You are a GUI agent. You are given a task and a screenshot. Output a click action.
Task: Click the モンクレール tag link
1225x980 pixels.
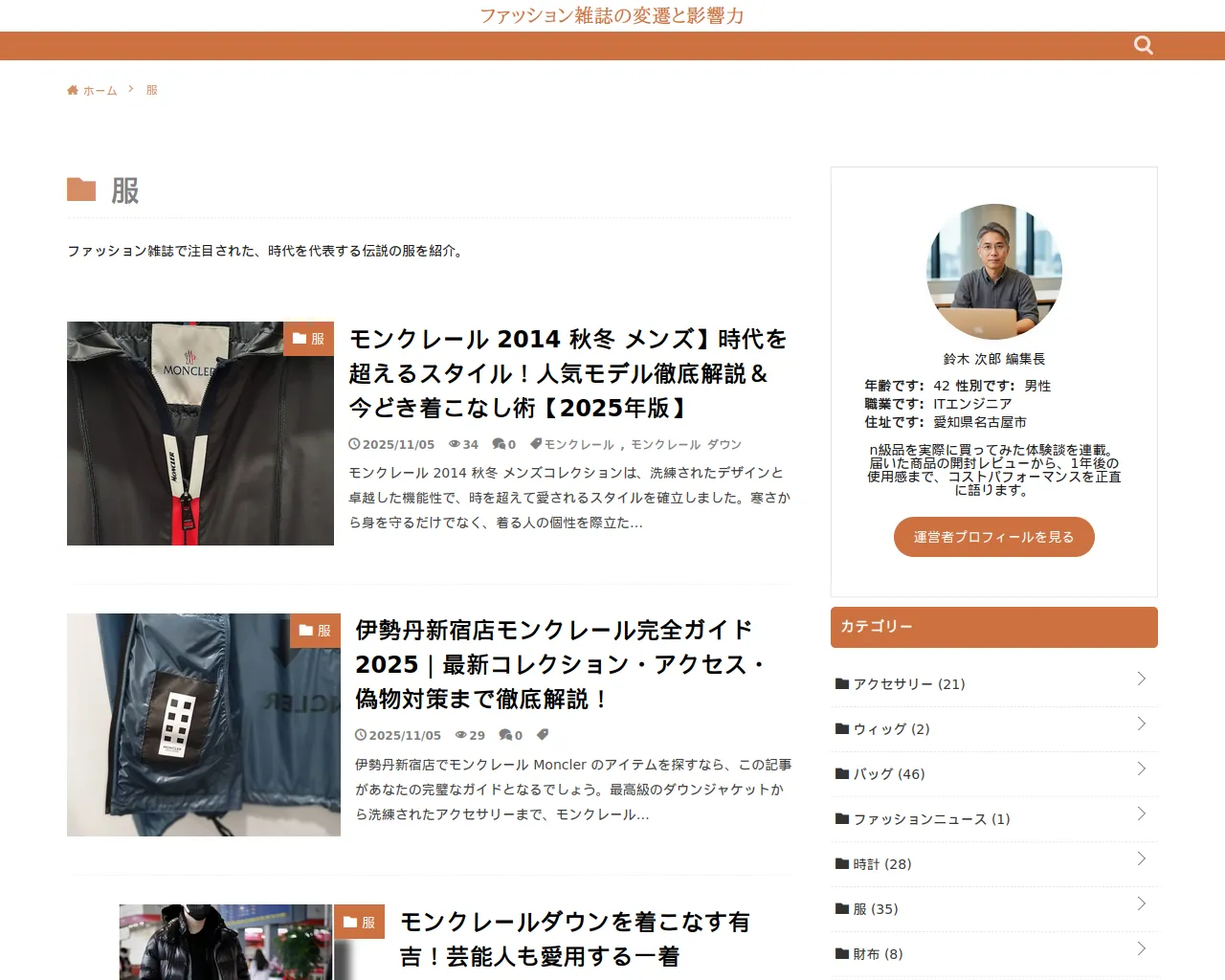click(579, 444)
